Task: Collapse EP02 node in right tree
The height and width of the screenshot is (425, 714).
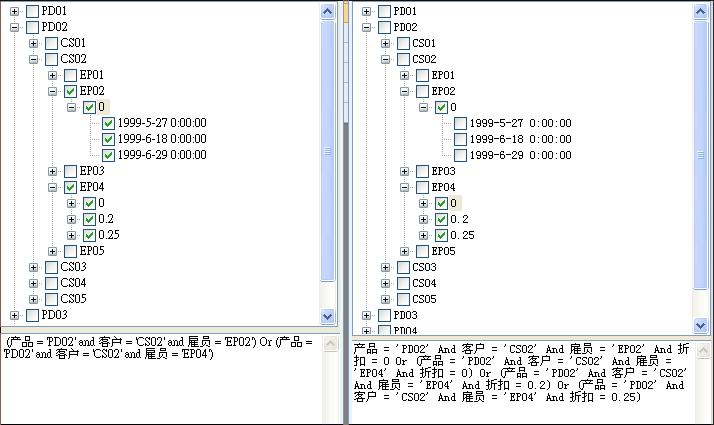Action: 404,92
